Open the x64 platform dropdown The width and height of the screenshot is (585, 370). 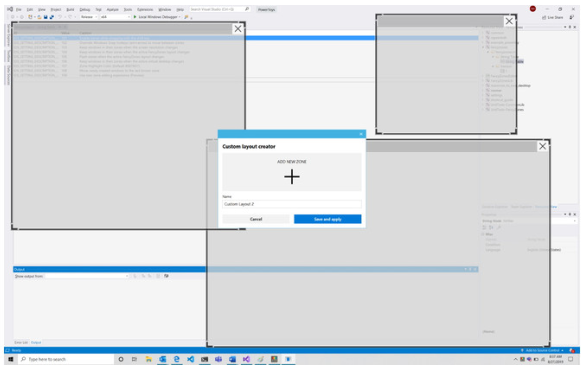pos(115,17)
